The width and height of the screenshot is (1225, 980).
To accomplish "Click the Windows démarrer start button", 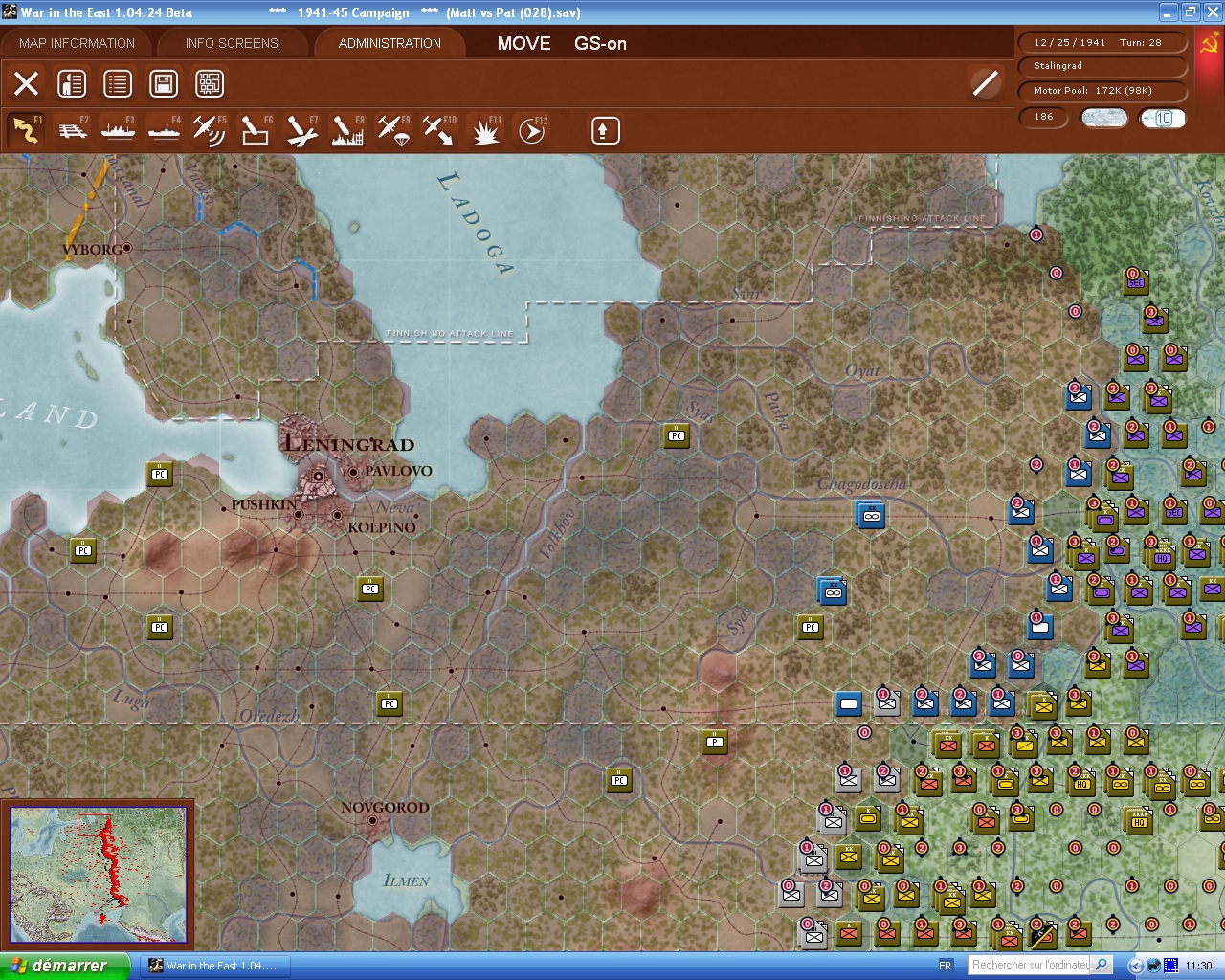I will pyautogui.click(x=64, y=966).
